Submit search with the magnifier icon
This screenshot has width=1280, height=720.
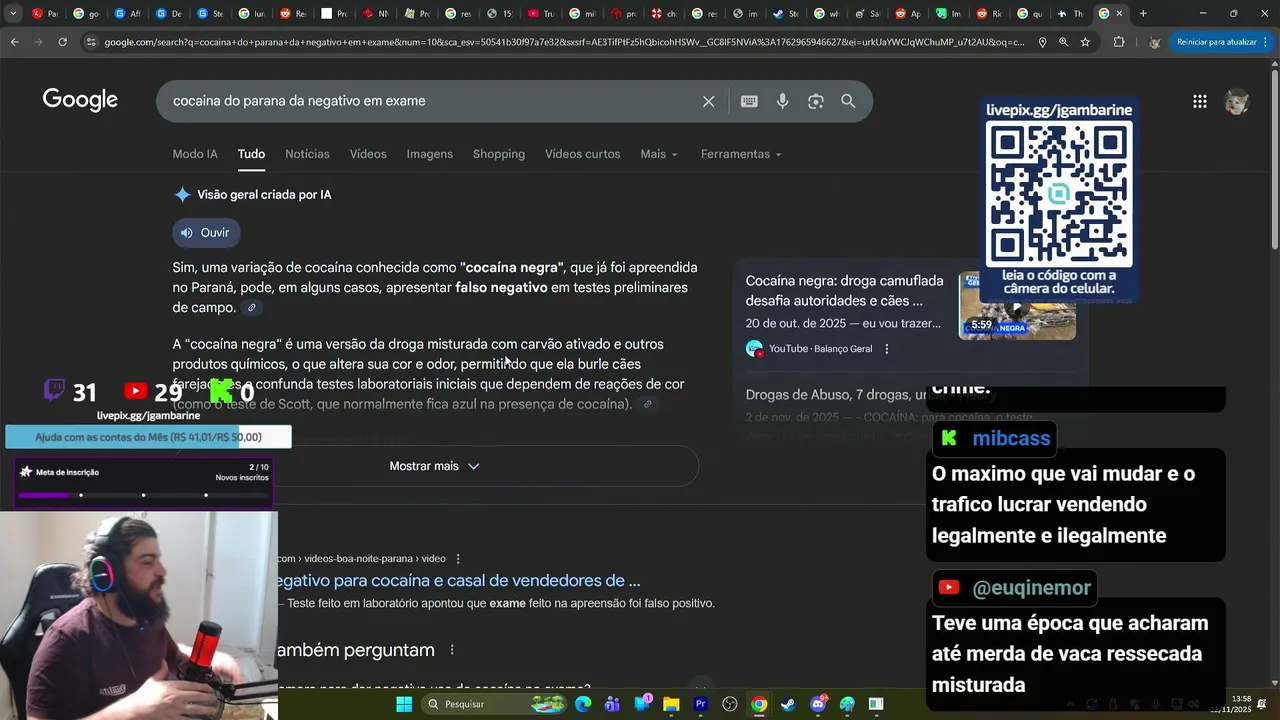[848, 101]
